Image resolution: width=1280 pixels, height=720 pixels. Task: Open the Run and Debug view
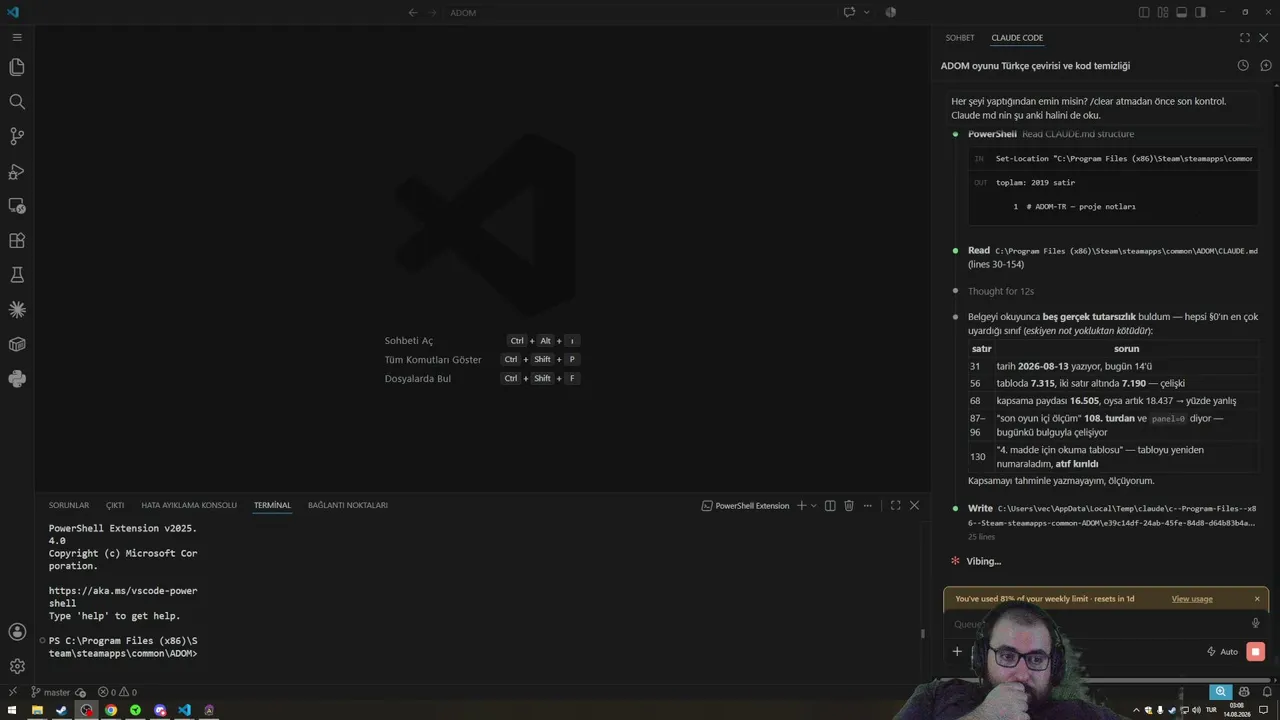(x=17, y=171)
